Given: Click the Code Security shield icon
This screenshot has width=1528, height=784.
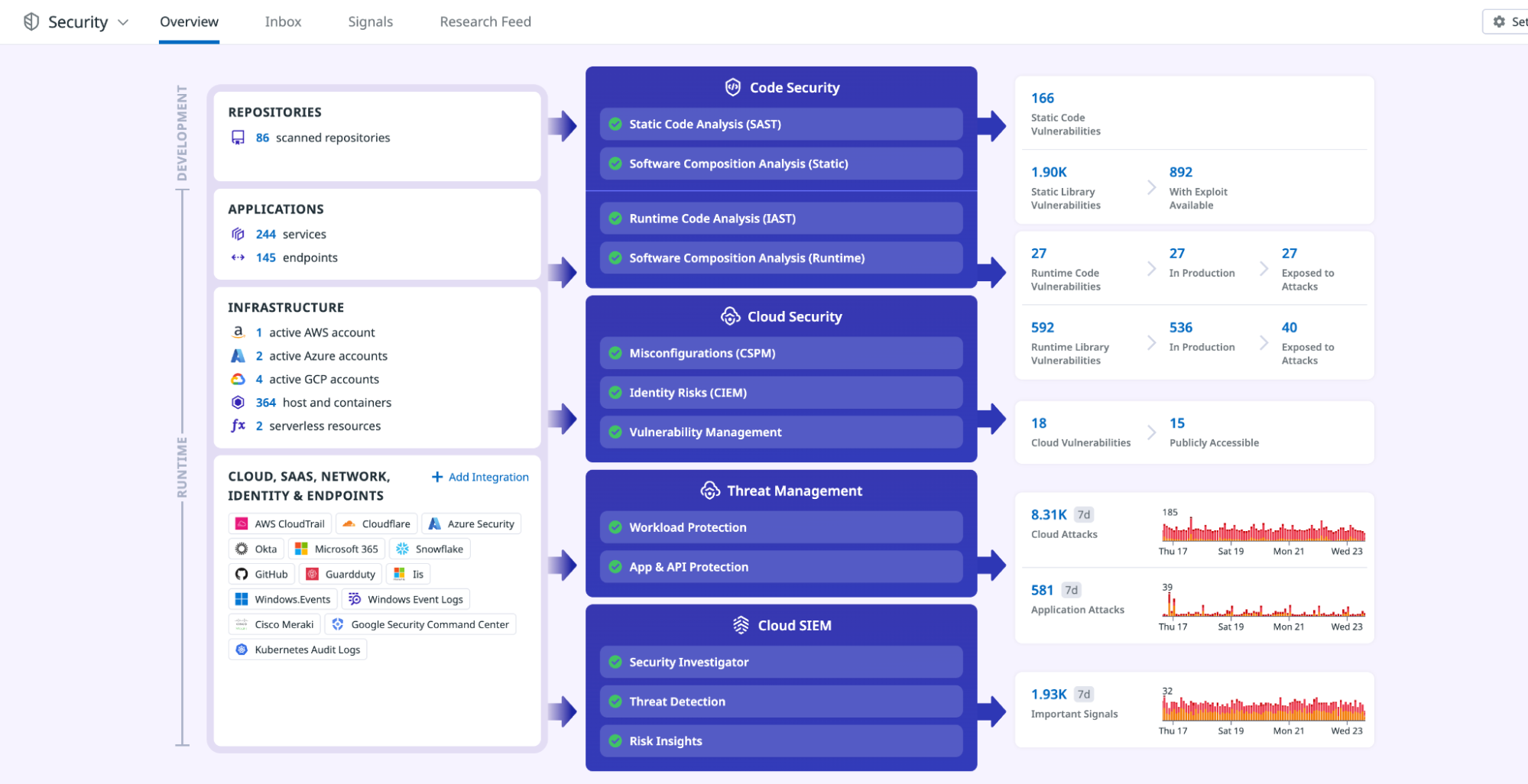Looking at the screenshot, I should click(x=734, y=87).
